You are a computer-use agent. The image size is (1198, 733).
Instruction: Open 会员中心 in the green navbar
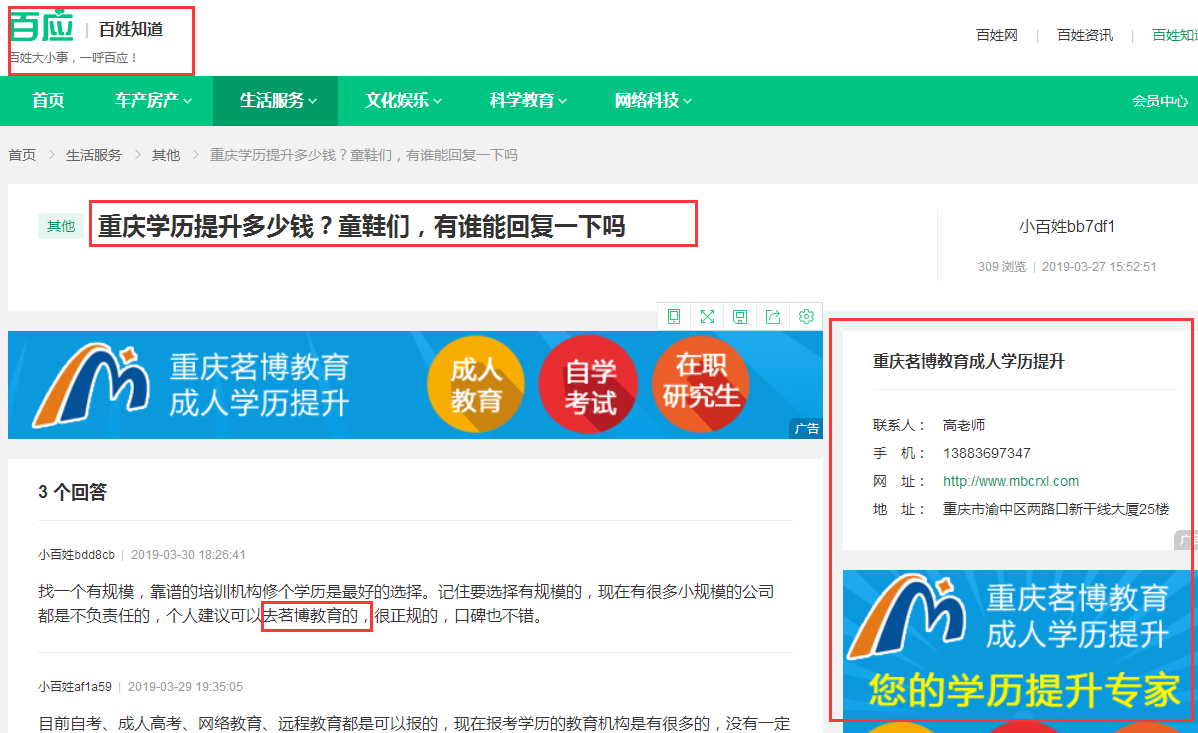click(1160, 101)
